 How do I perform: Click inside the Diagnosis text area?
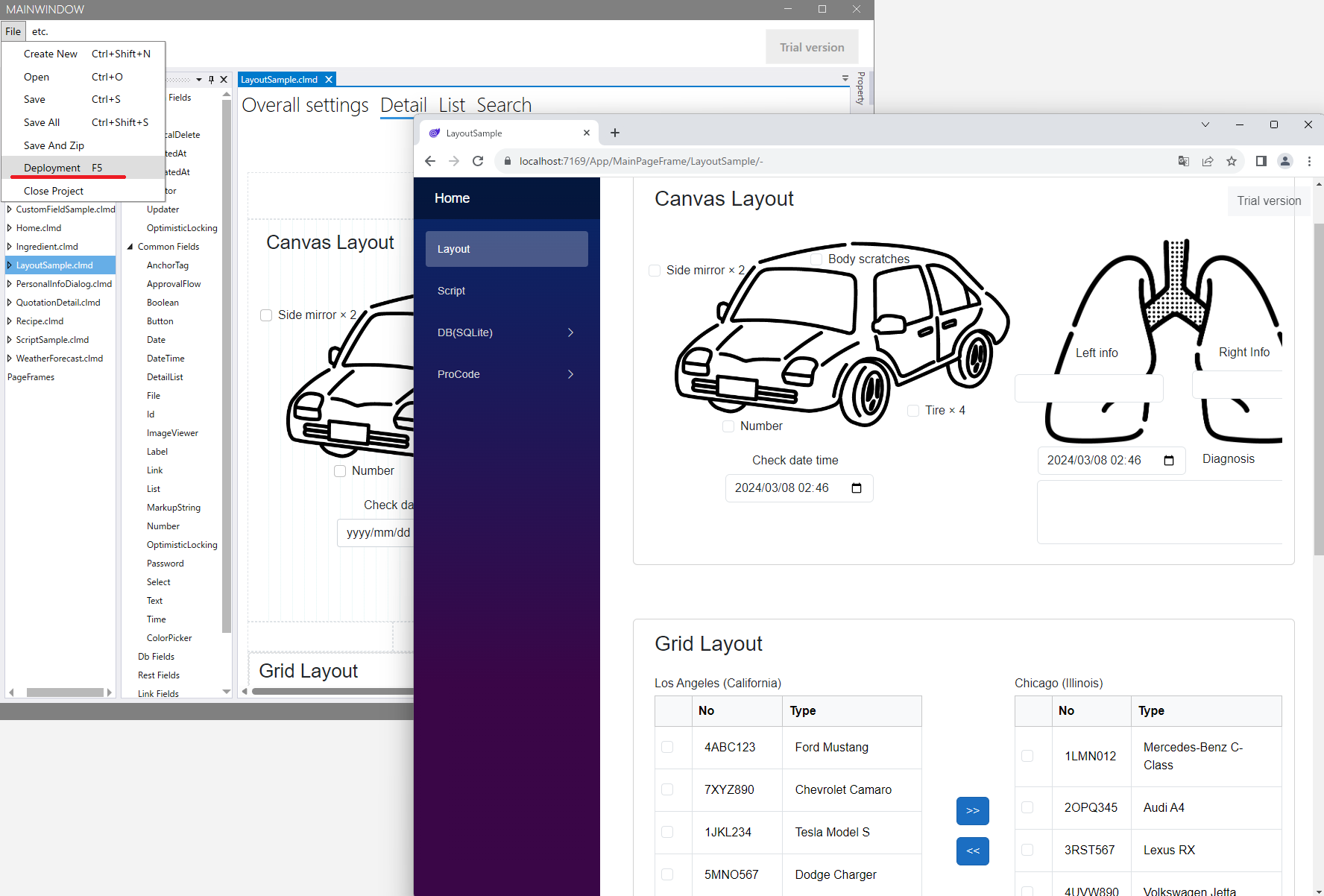click(x=1159, y=512)
